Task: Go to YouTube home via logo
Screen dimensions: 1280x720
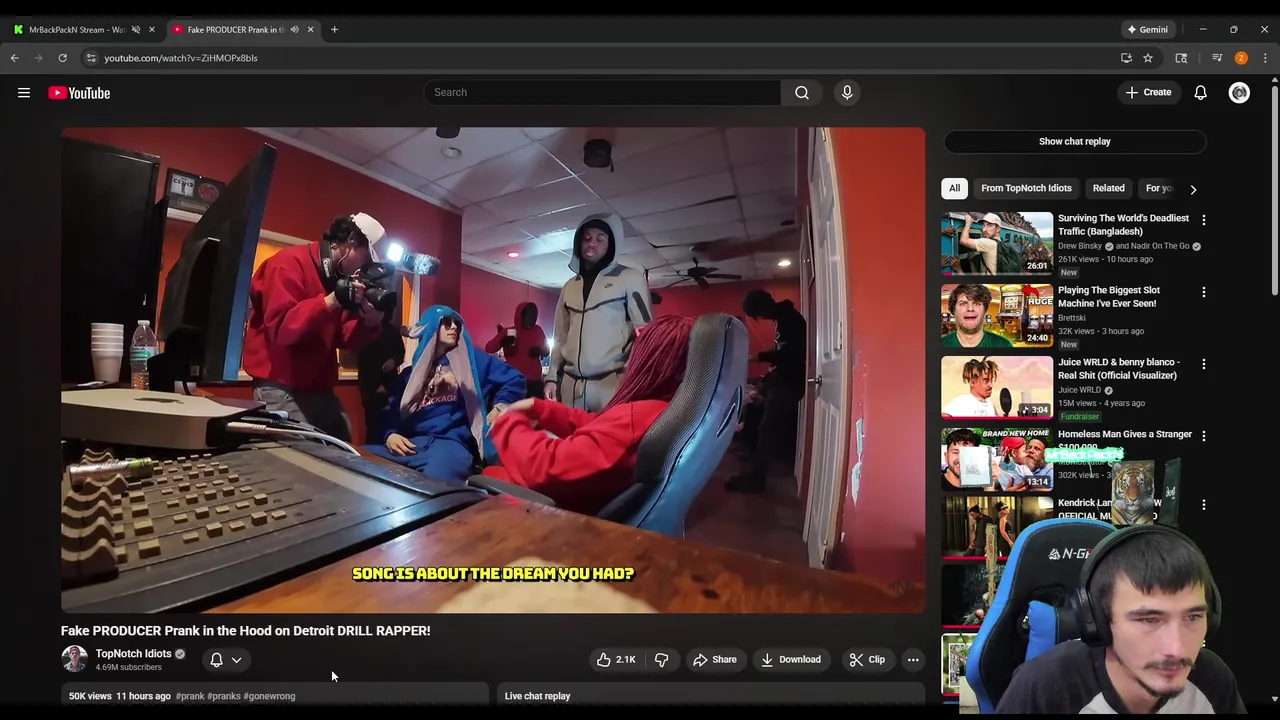Action: click(79, 93)
